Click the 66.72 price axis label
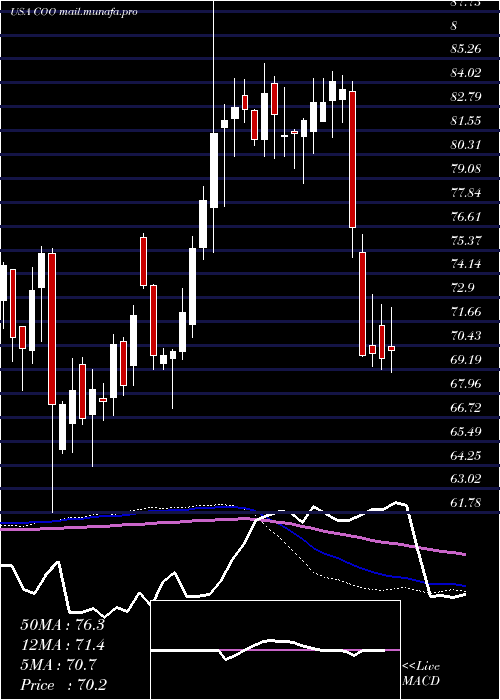Viewport: 500px width, 700px height. (x=466, y=408)
